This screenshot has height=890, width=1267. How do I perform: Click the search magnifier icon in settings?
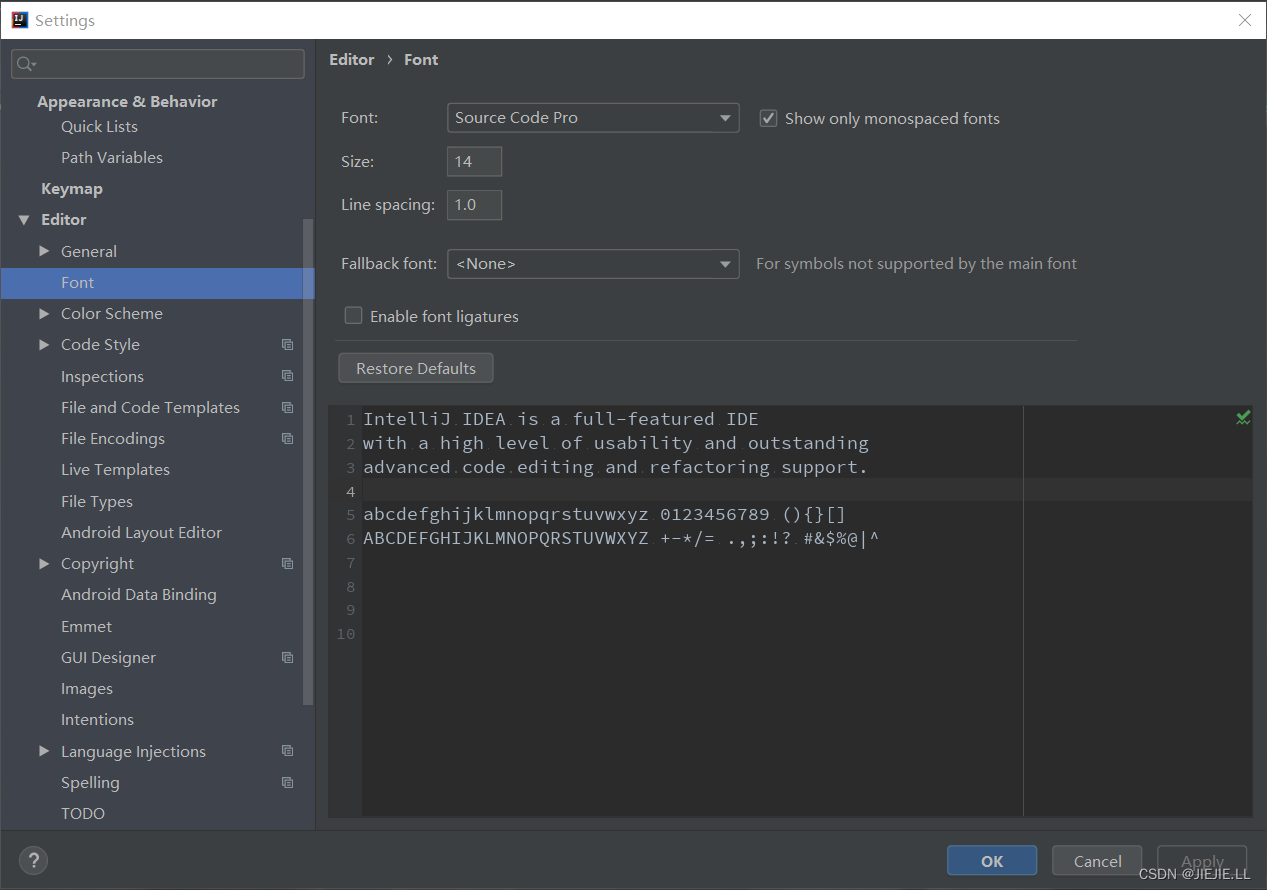coord(26,64)
